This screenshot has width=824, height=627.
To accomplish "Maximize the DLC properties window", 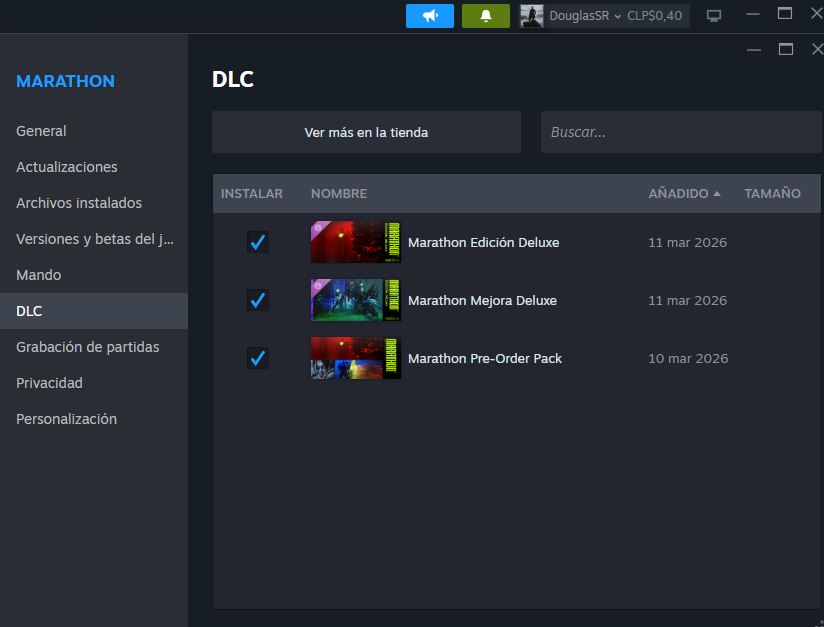I will click(x=786, y=49).
